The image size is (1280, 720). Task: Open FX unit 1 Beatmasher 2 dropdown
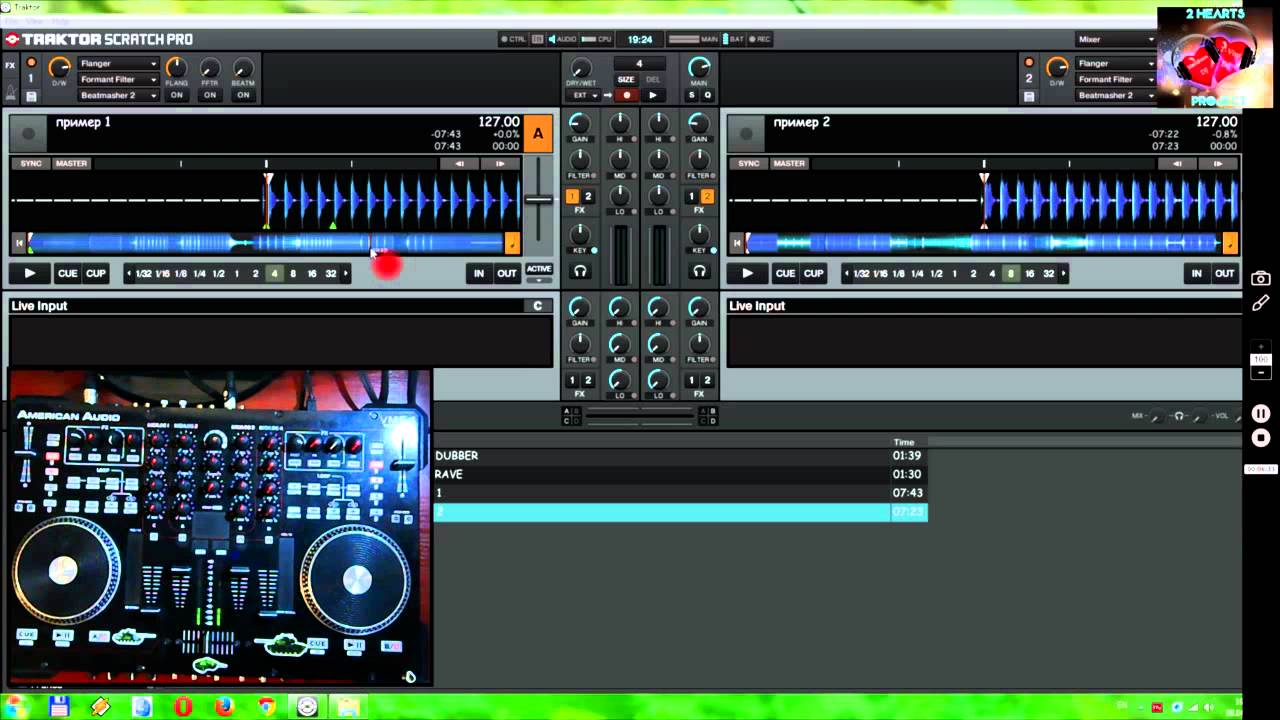pyautogui.click(x=118, y=95)
